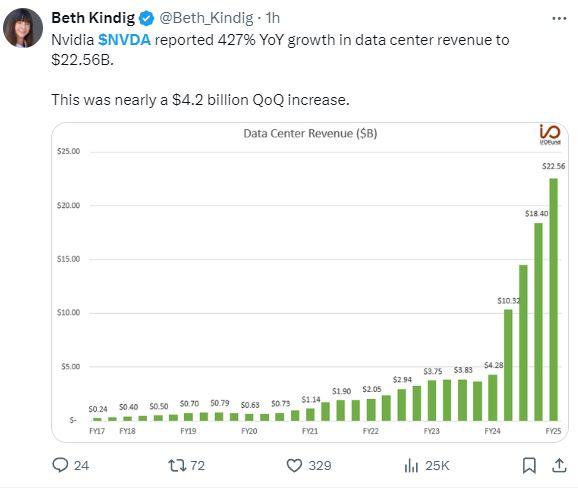The image size is (578, 490).
Task: Open the @Beth_Kindig handle link
Action: [206, 18]
